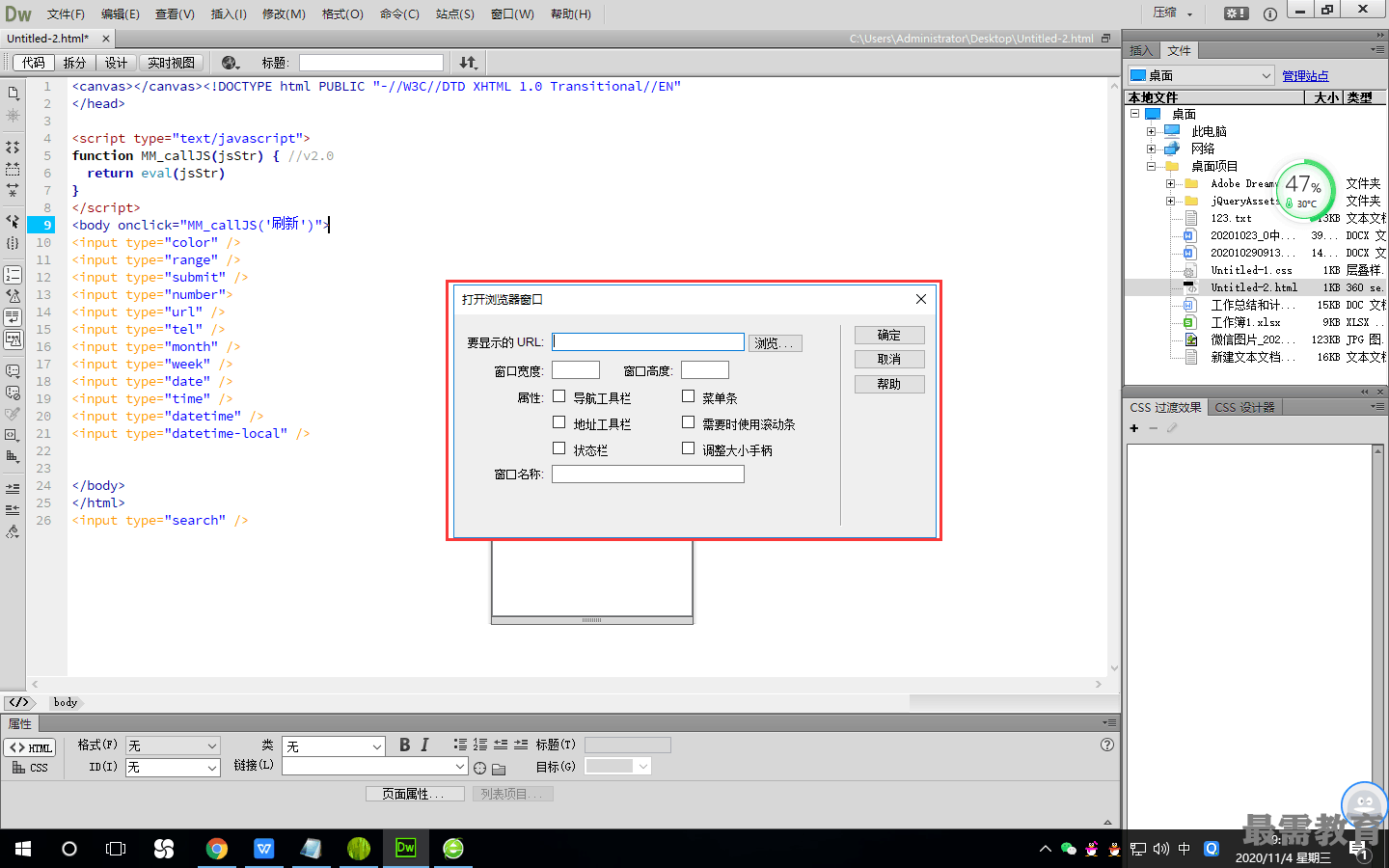Image resolution: width=1389 pixels, height=868 pixels.
Task: Open the 压缩 workspace dropdown
Action: pos(1173,14)
